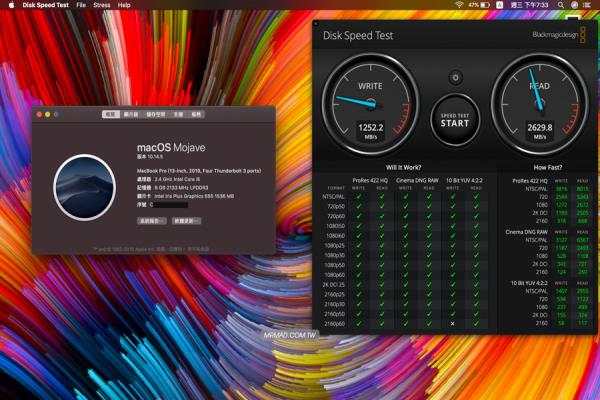Click the 系統報告 button in About This Mac
The height and width of the screenshot is (400, 600).
click(x=152, y=221)
